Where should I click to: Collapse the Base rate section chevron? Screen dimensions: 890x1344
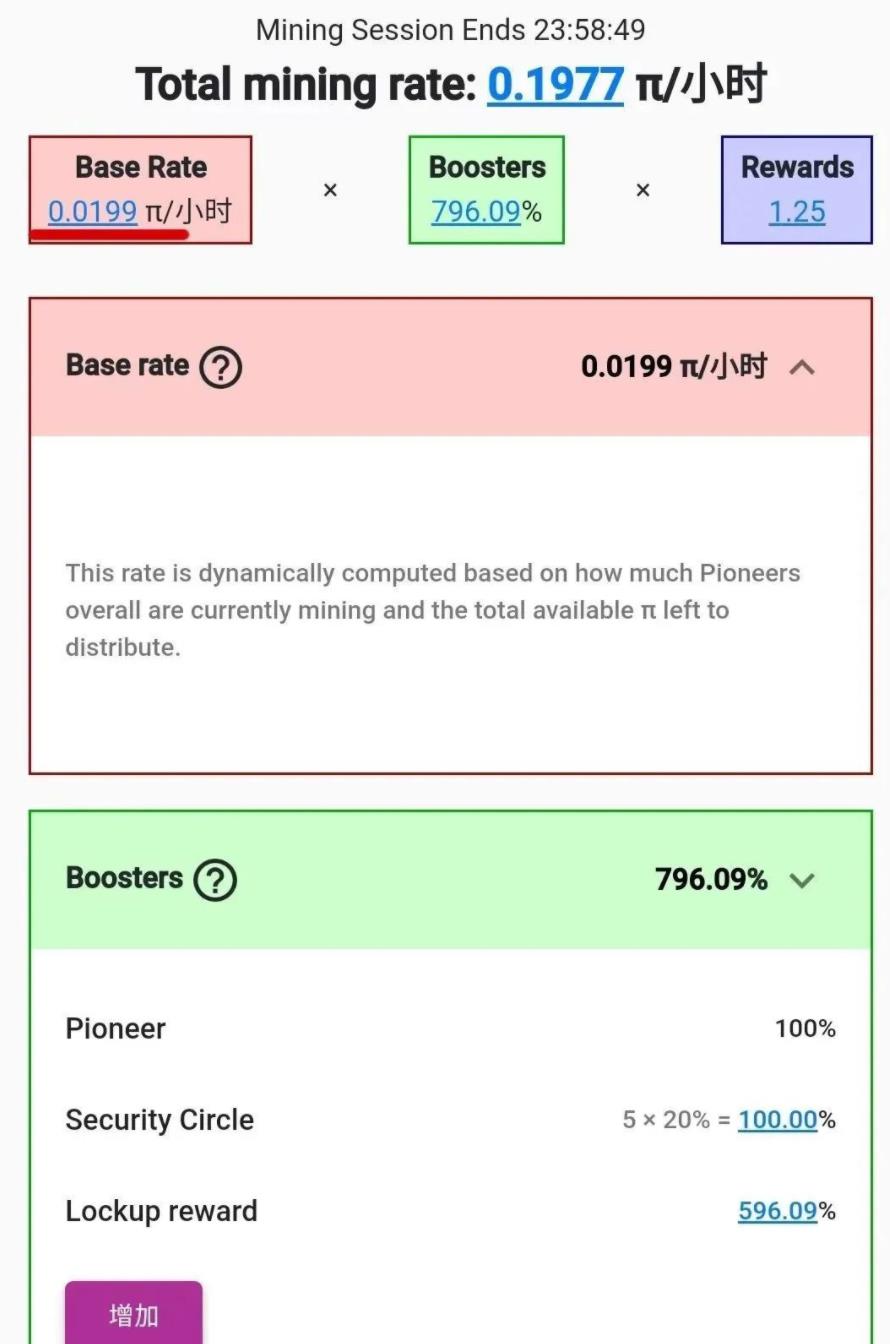pyautogui.click(x=802, y=367)
